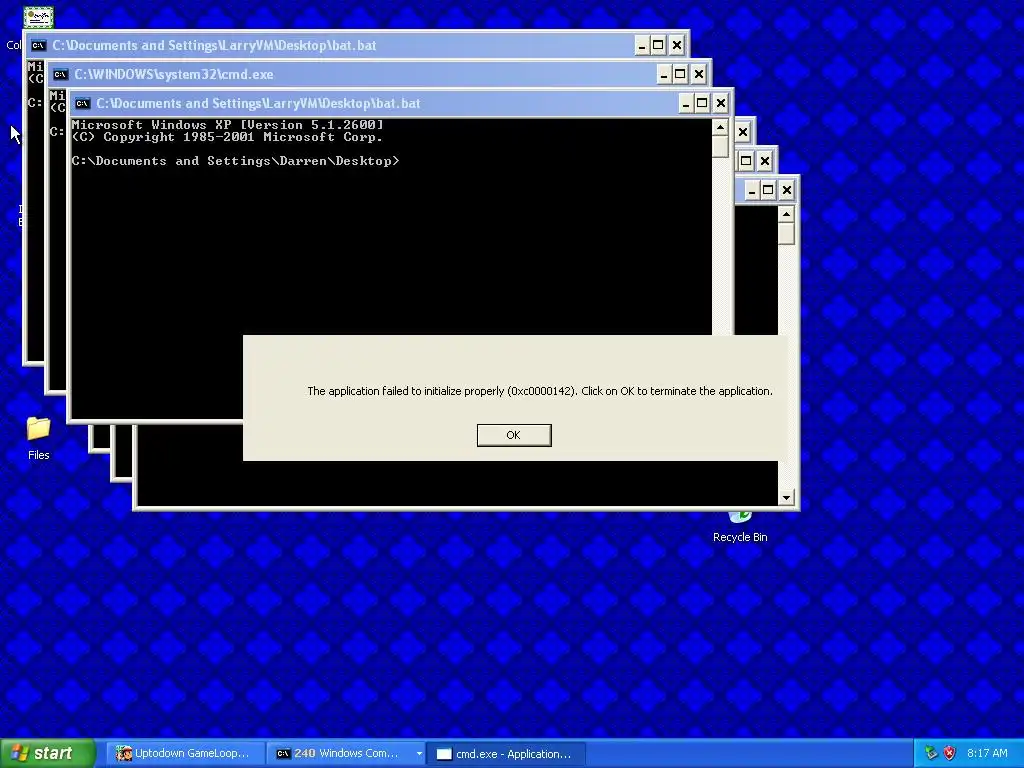Click the red security shield tray icon
The image size is (1024, 768).
coord(950,753)
